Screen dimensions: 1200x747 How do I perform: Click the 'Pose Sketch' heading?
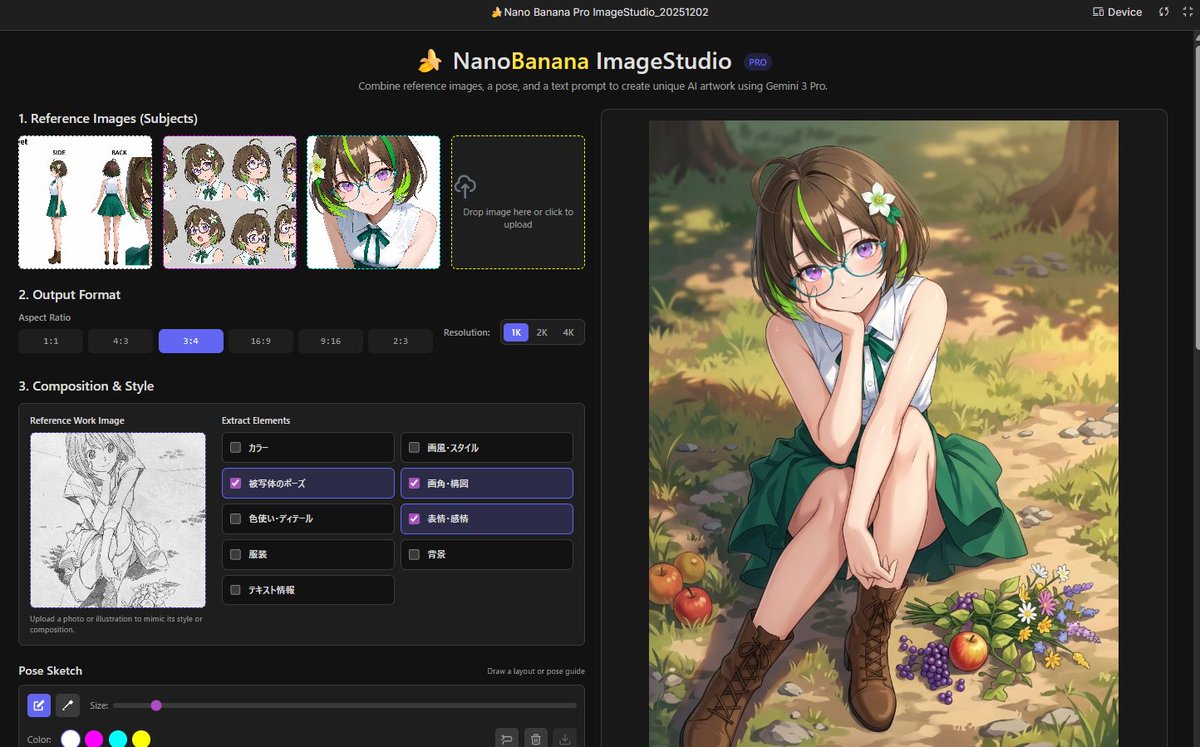click(x=50, y=670)
